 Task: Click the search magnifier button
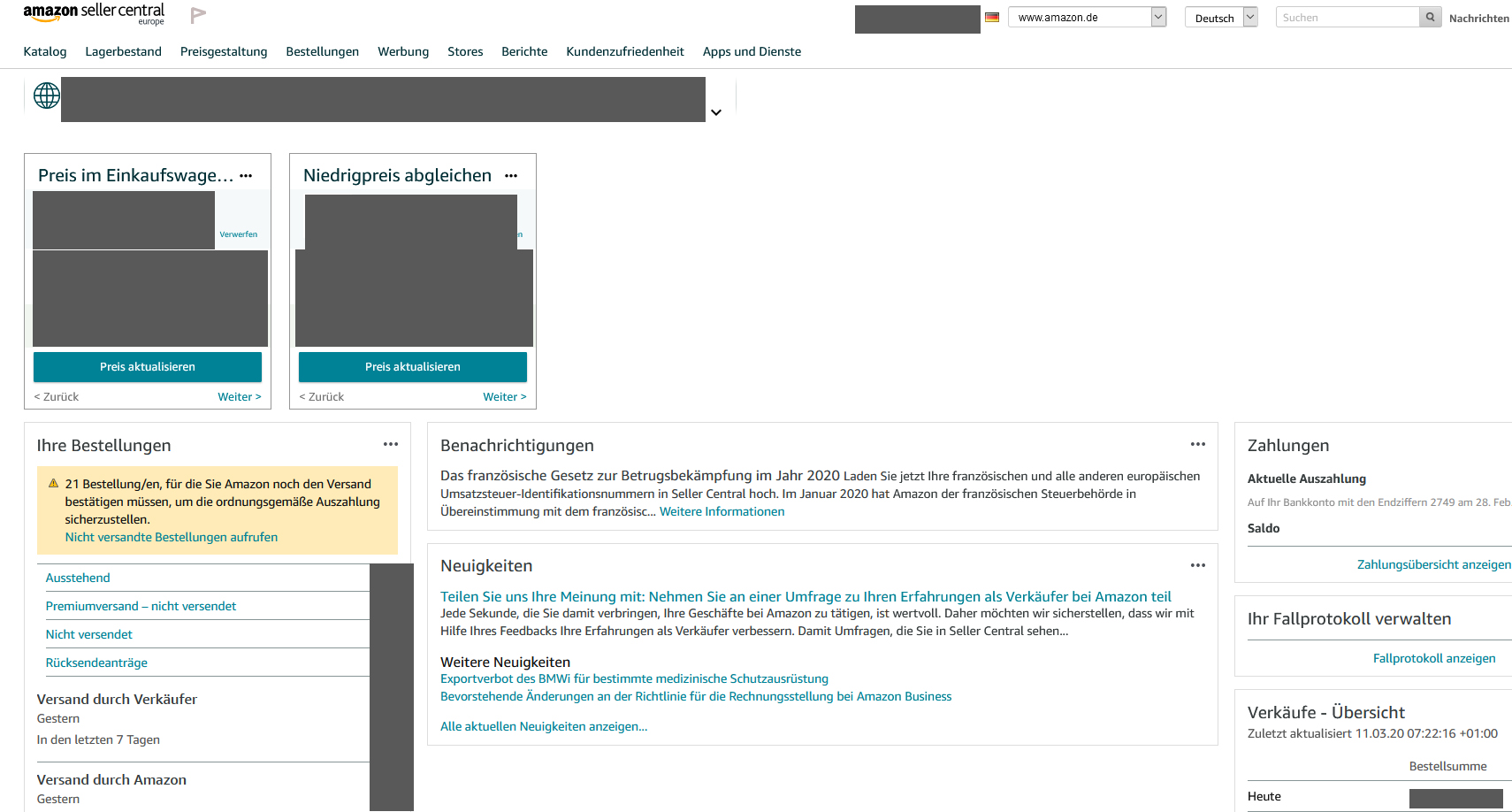(x=1430, y=17)
